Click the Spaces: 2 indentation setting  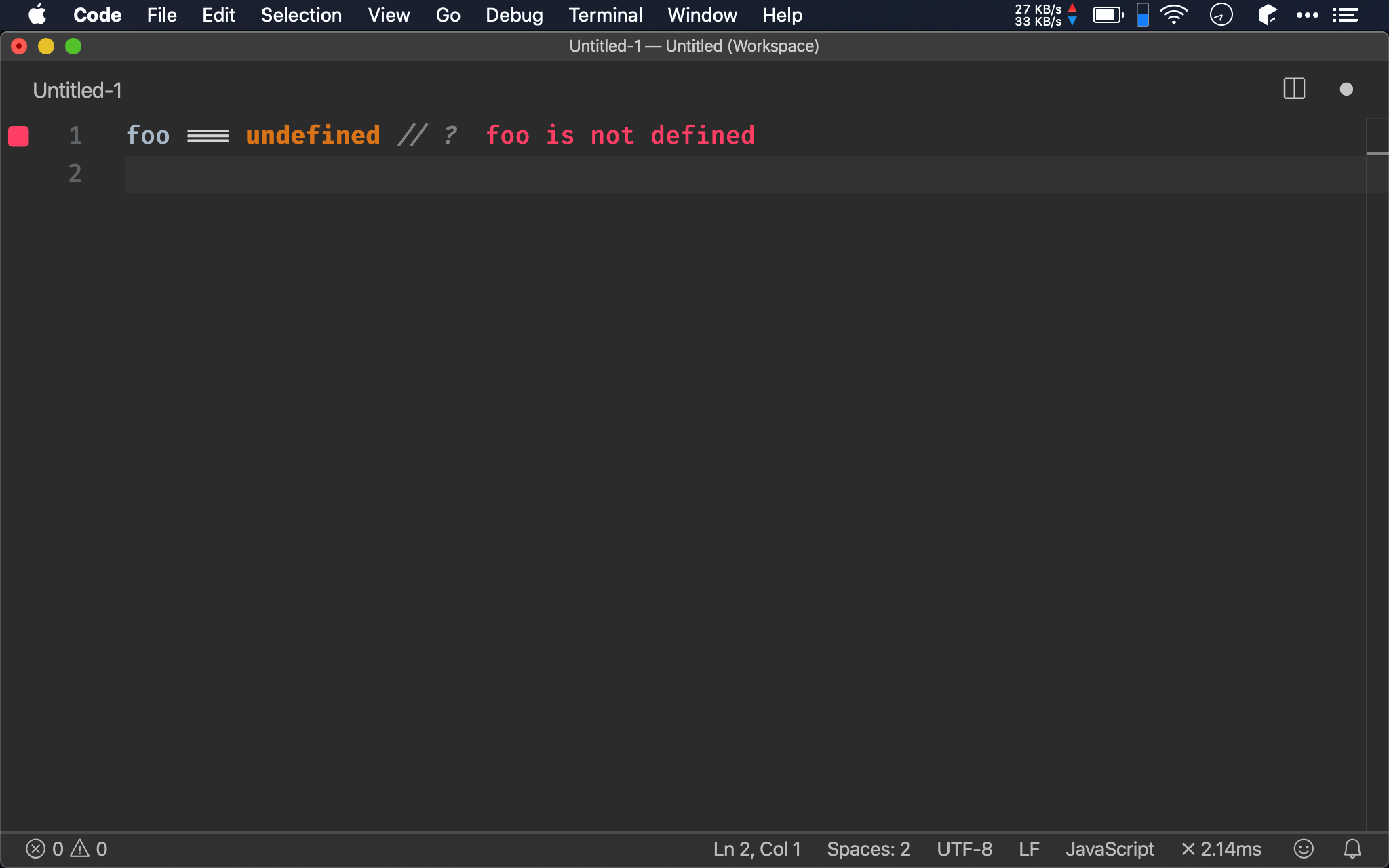click(868, 848)
